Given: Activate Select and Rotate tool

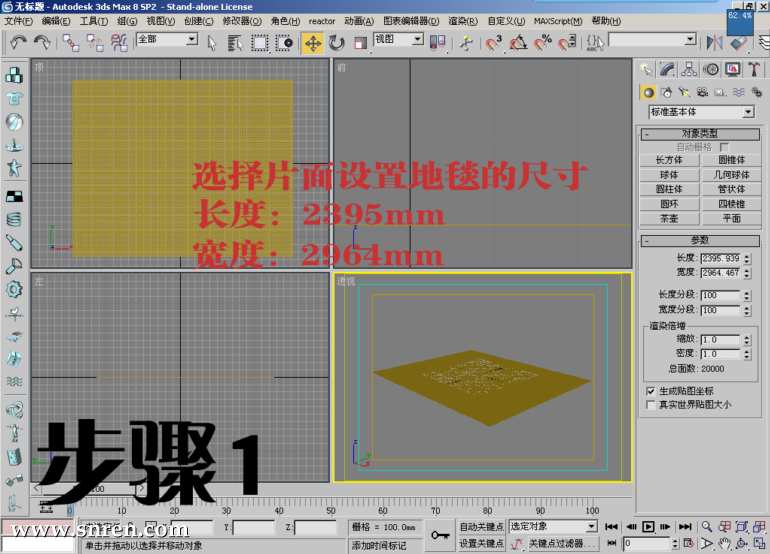Looking at the screenshot, I should coord(337,43).
